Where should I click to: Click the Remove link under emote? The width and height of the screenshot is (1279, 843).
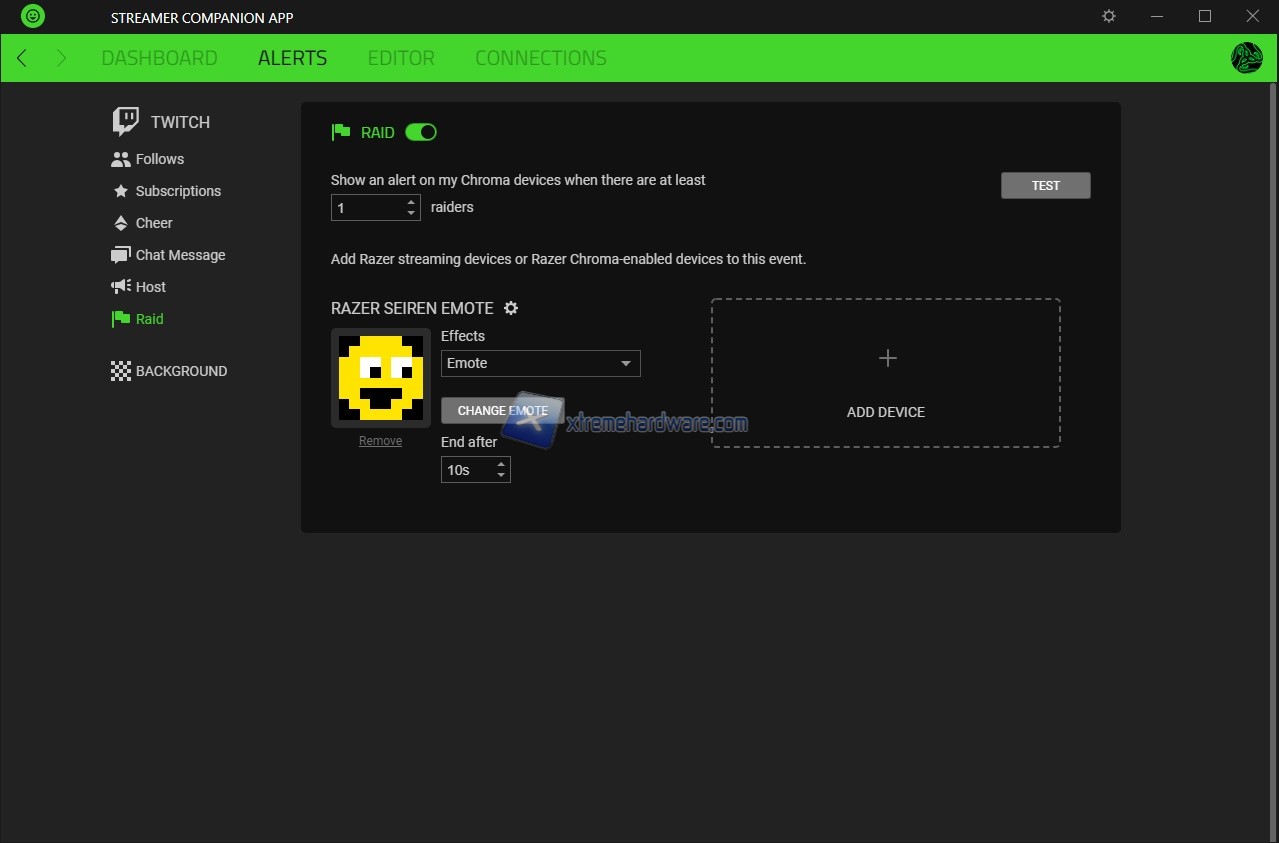click(380, 441)
